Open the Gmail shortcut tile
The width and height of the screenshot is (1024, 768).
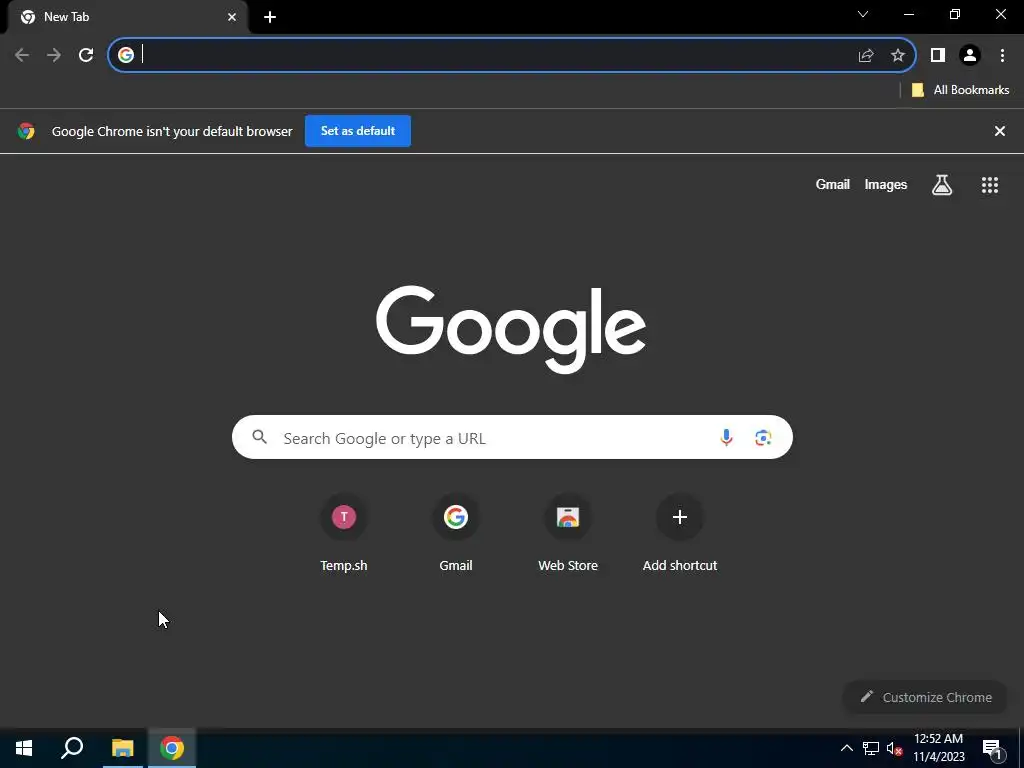click(456, 533)
